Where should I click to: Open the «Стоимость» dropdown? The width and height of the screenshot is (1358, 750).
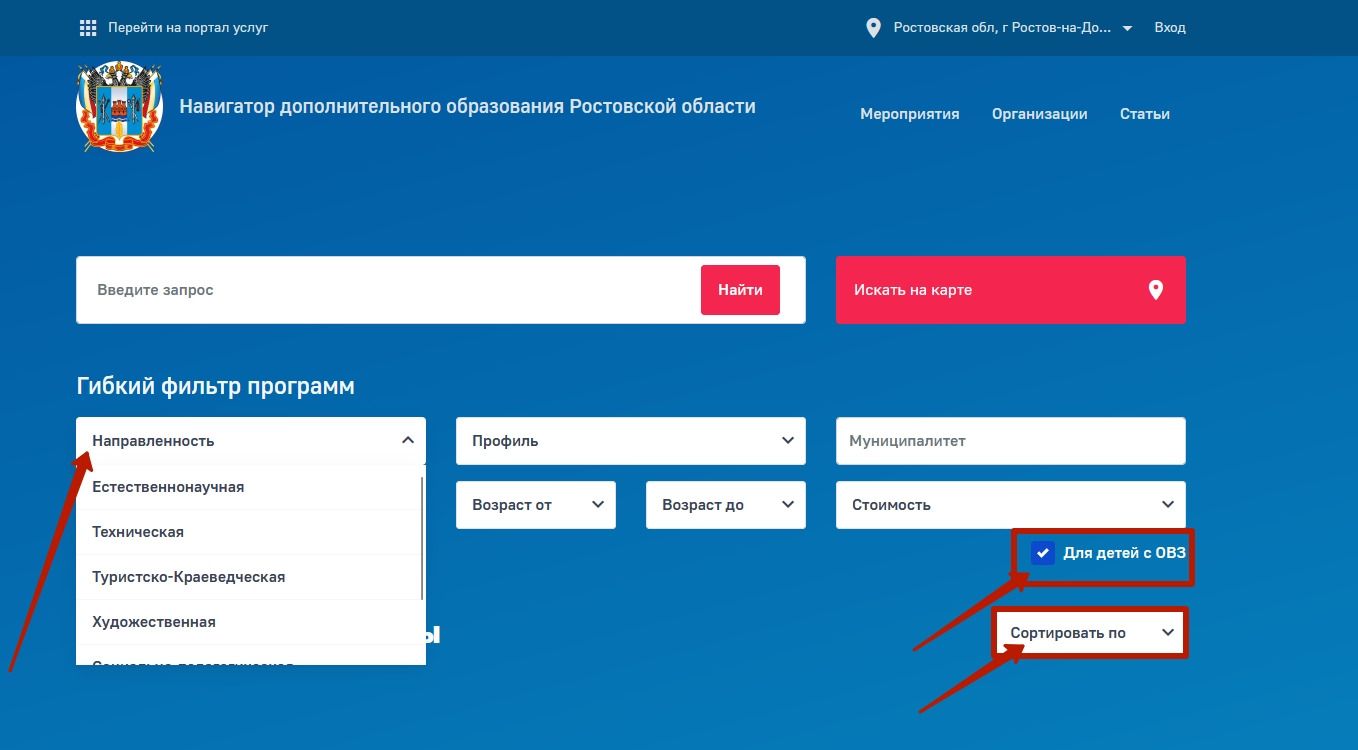tap(1010, 505)
